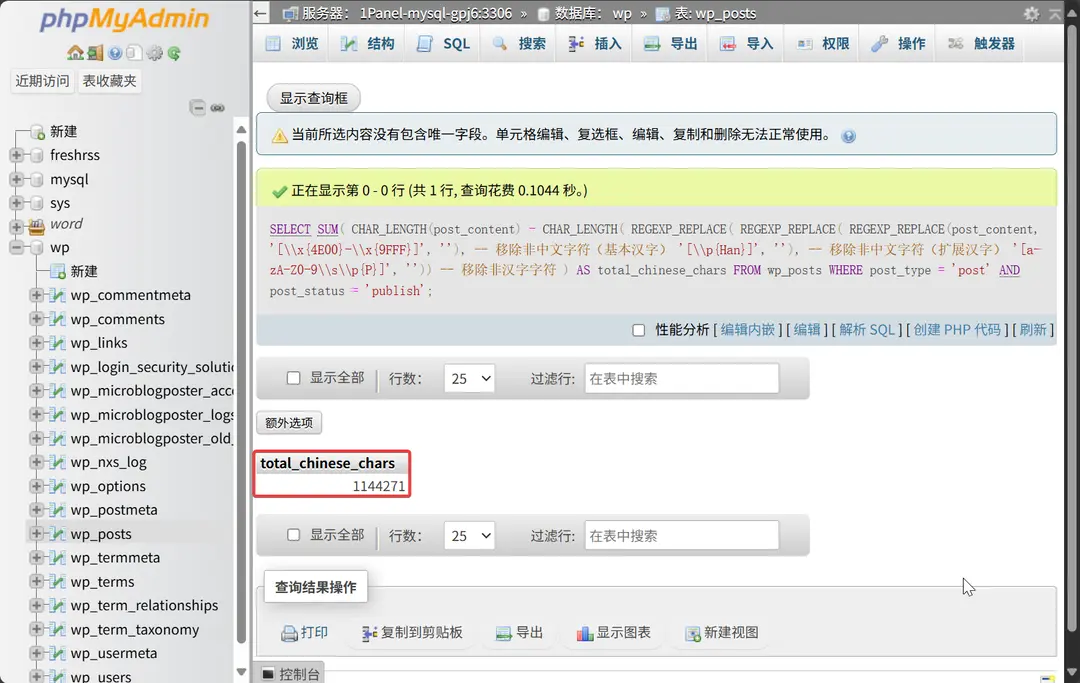Click the upper 过滤行 search field

tap(681, 378)
